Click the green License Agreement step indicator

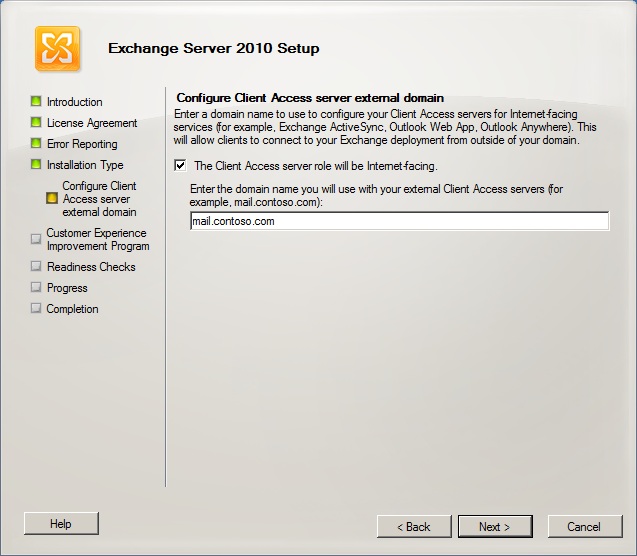pos(36,122)
